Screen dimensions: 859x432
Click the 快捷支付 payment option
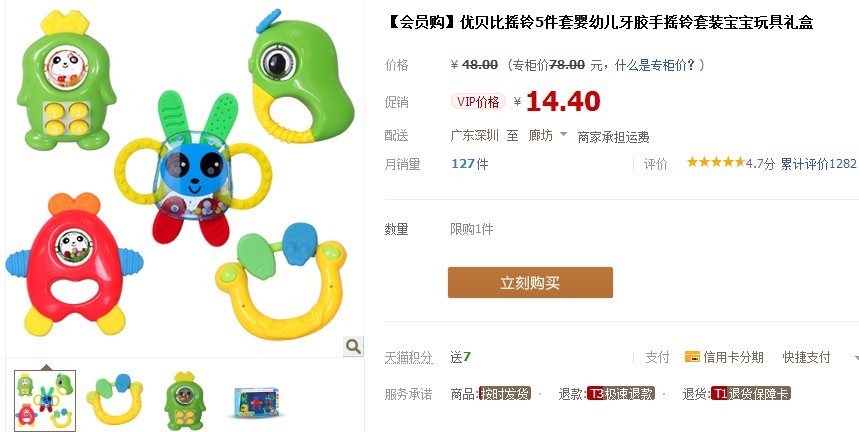[x=806, y=358]
